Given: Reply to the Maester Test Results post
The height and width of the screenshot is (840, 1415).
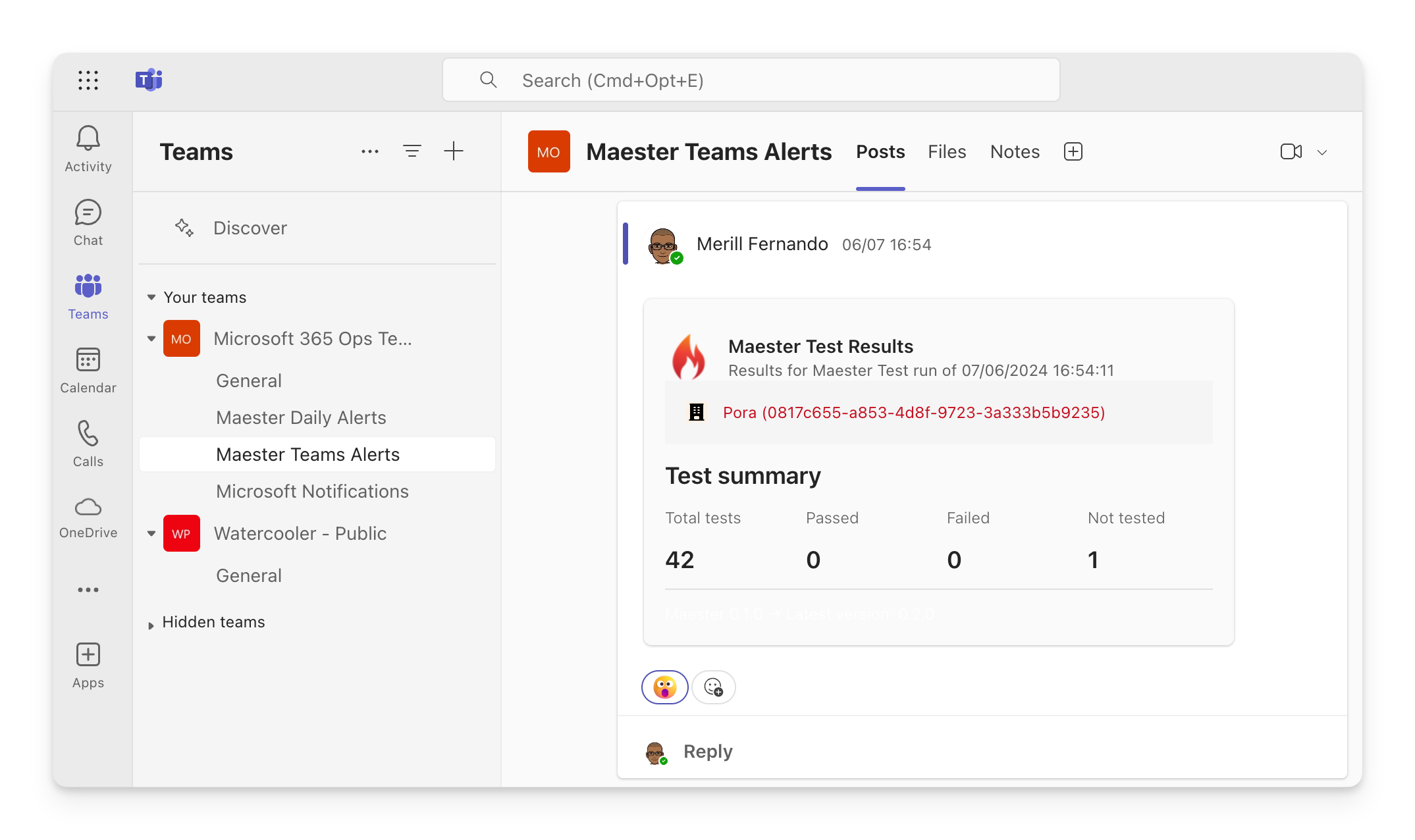Looking at the screenshot, I should 707,750.
